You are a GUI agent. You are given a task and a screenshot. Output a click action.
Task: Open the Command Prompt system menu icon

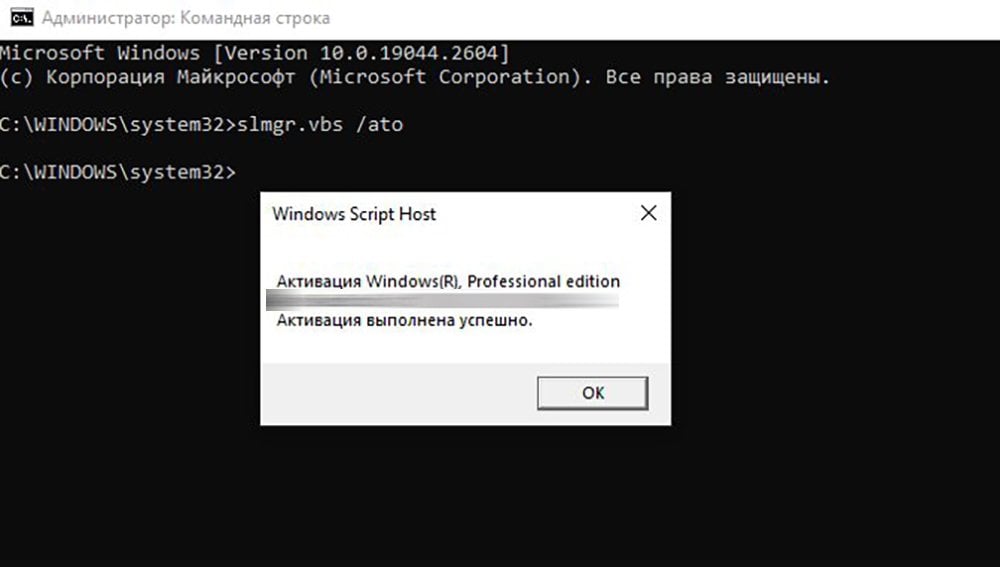click(x=21, y=18)
